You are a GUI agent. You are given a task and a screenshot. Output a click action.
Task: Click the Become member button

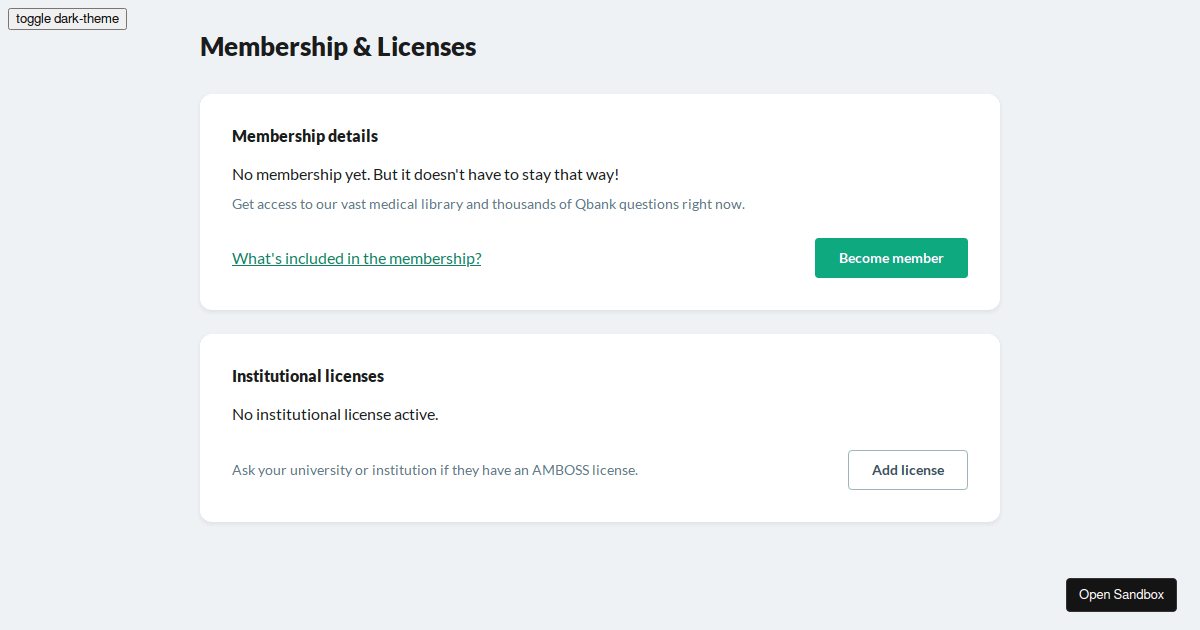tap(891, 258)
